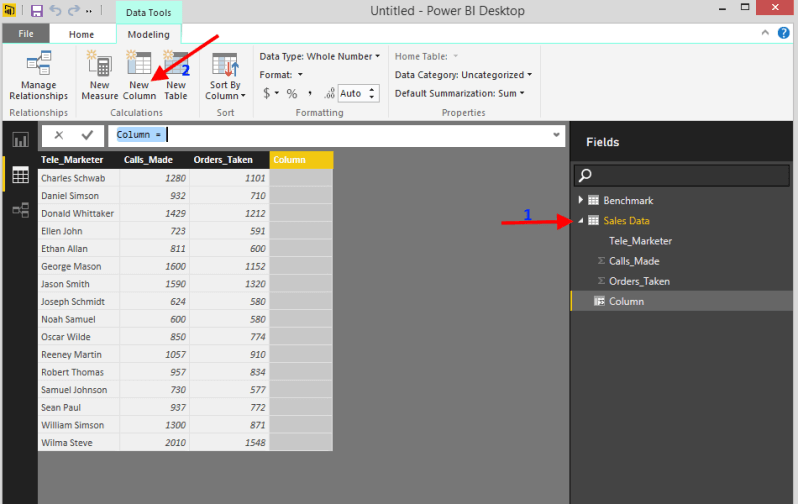This screenshot has width=798, height=504.
Task: Open the File menu
Action: [x=26, y=34]
